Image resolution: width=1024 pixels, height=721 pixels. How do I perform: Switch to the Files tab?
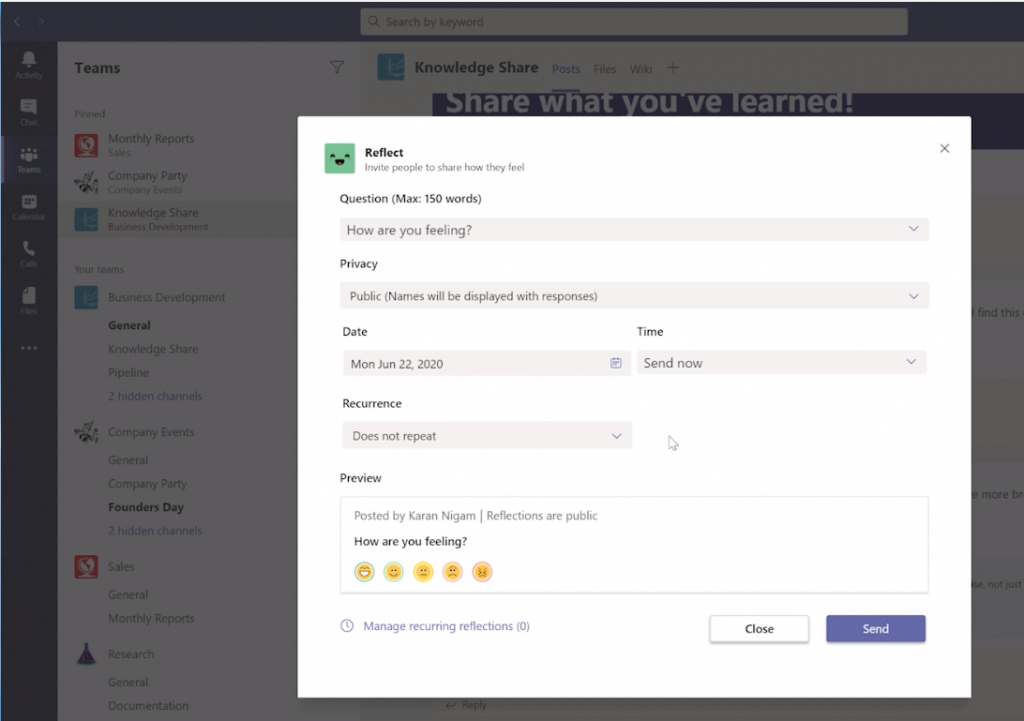pyautogui.click(x=604, y=69)
